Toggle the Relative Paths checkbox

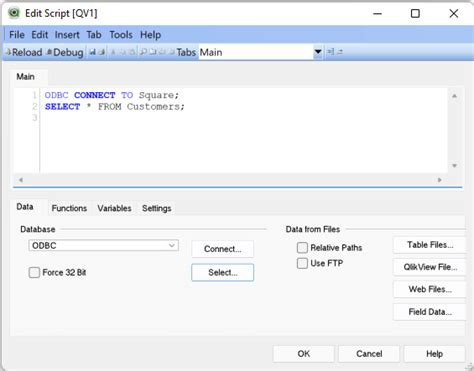pyautogui.click(x=302, y=248)
